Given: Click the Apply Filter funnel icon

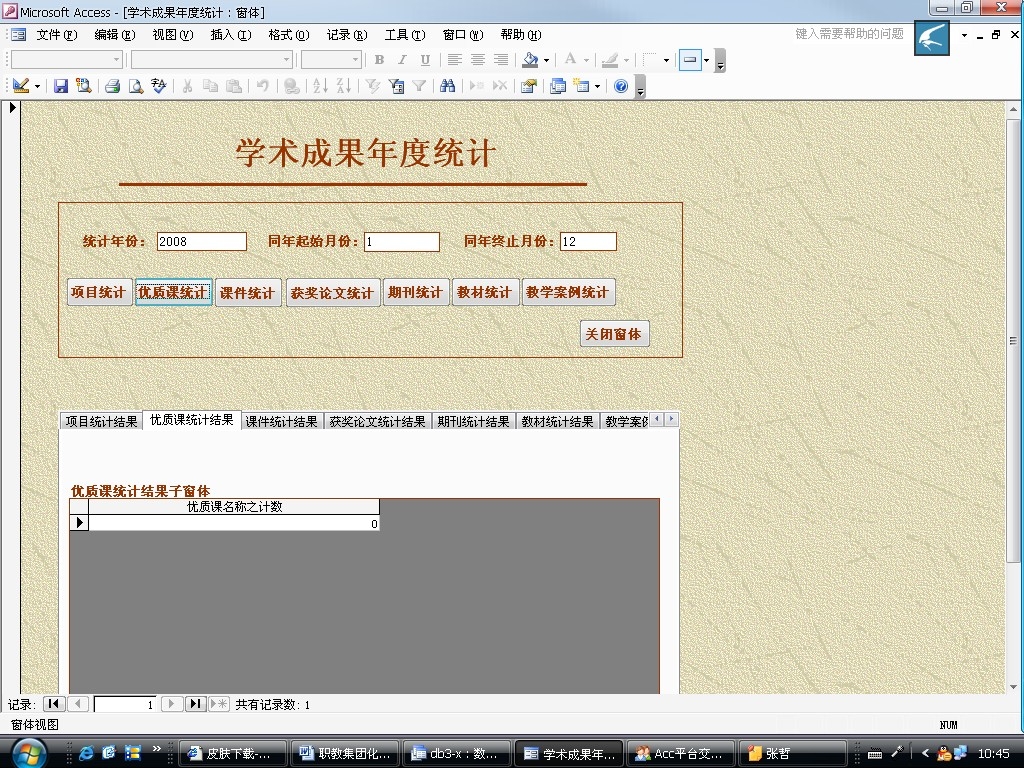Looking at the screenshot, I should (x=419, y=86).
